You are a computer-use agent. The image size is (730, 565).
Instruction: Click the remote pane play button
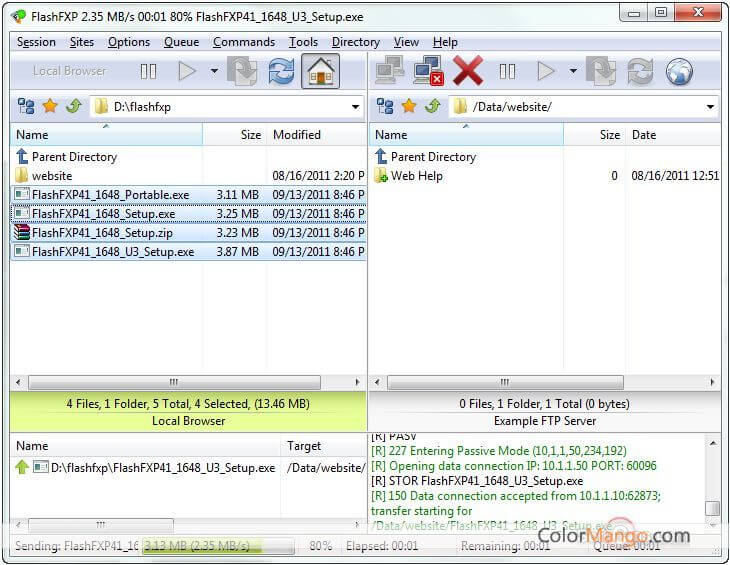(546, 72)
